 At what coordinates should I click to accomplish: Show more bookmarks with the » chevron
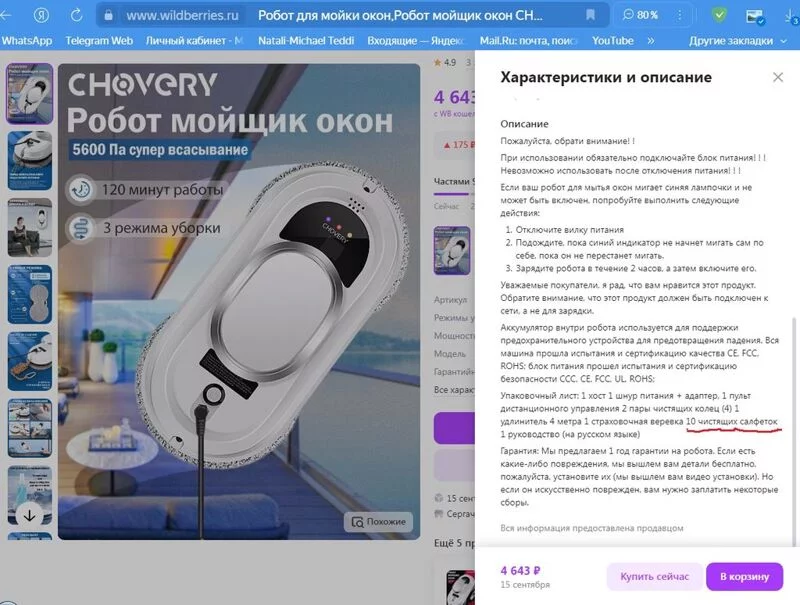tap(651, 41)
